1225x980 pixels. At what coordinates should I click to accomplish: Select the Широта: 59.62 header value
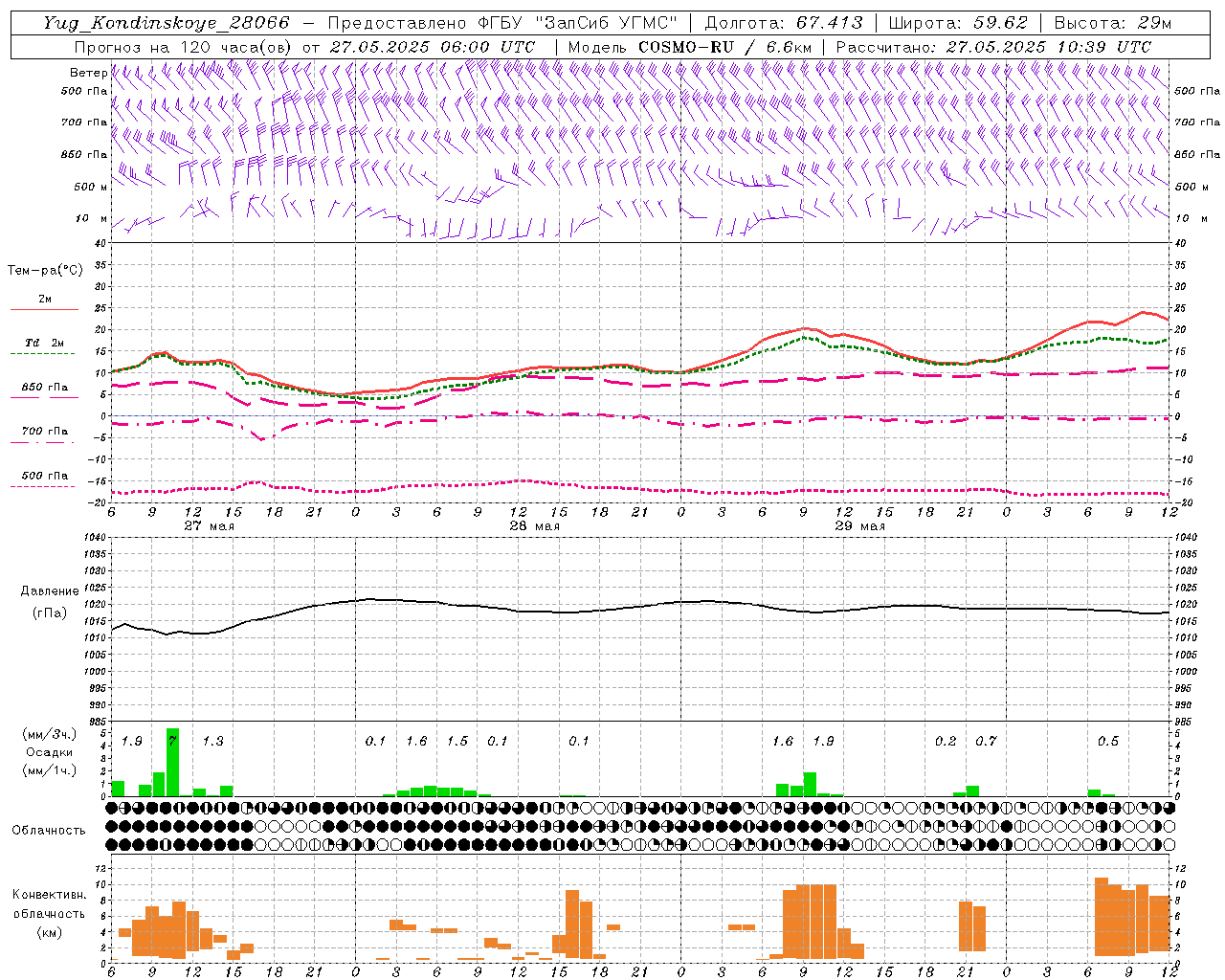(958, 23)
